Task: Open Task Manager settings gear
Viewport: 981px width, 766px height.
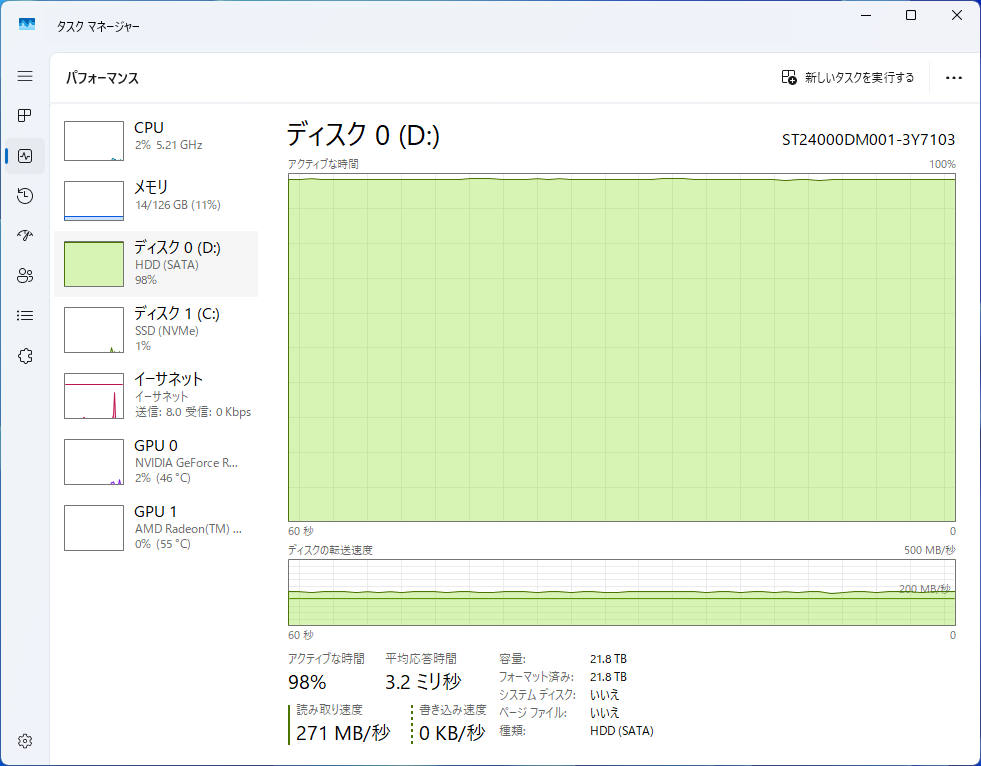Action: click(25, 741)
